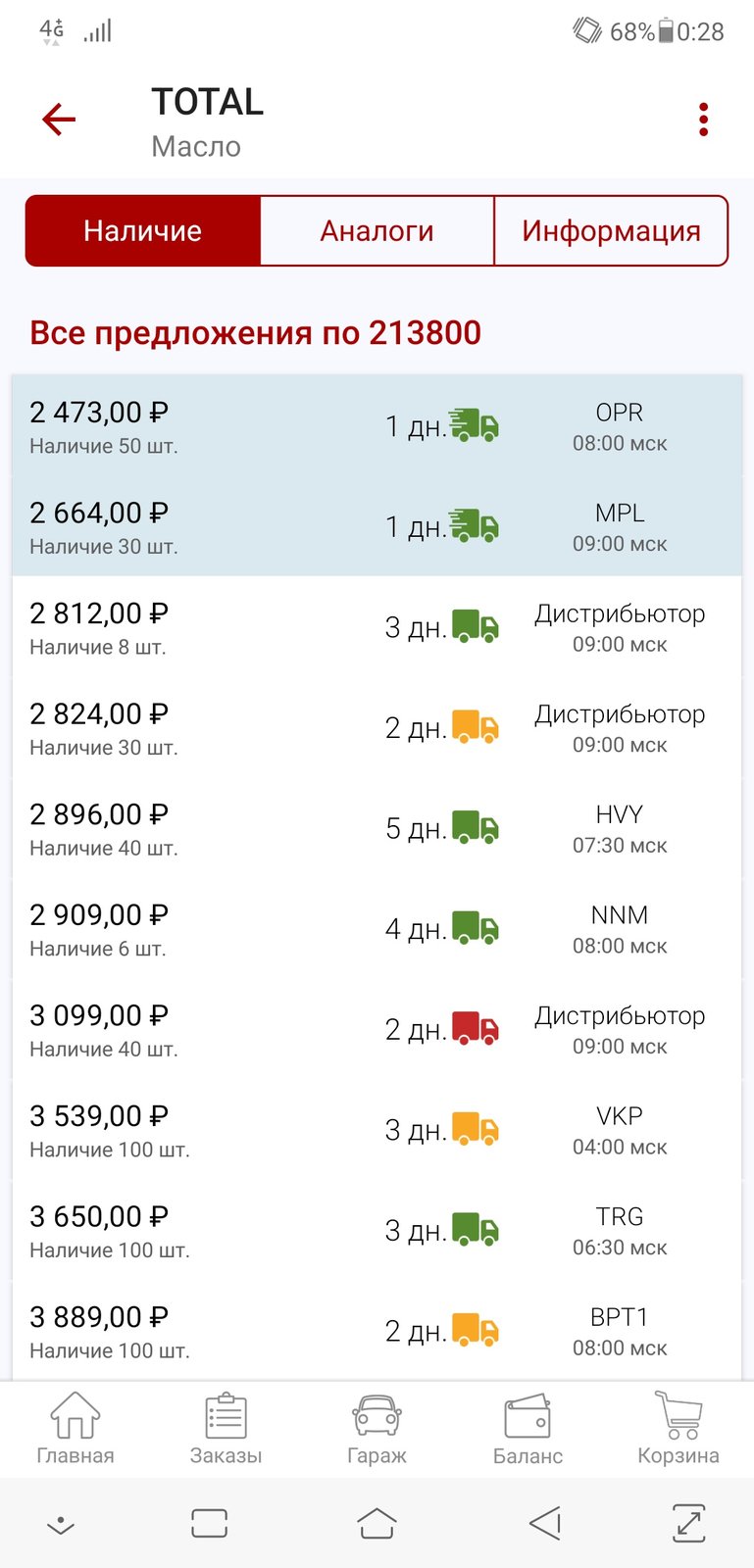The image size is (754, 1568).
Task: Tap the Android recent apps button
Action: point(210,1523)
